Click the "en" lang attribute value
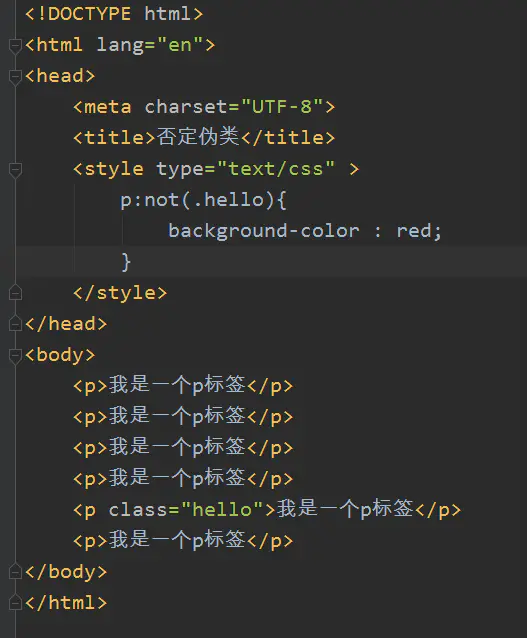The image size is (527, 638). [179, 45]
